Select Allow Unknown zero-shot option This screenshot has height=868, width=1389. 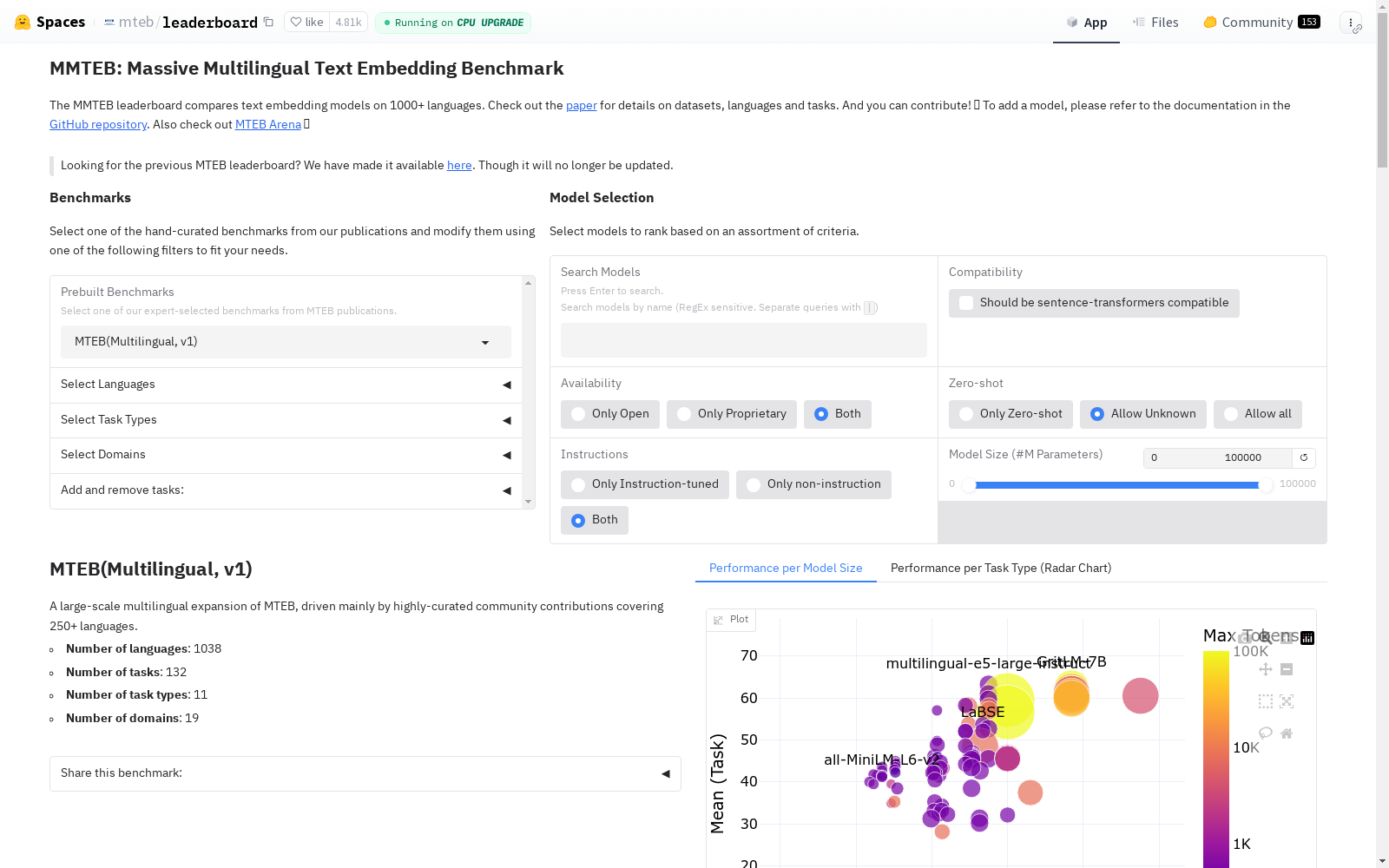point(1143,414)
